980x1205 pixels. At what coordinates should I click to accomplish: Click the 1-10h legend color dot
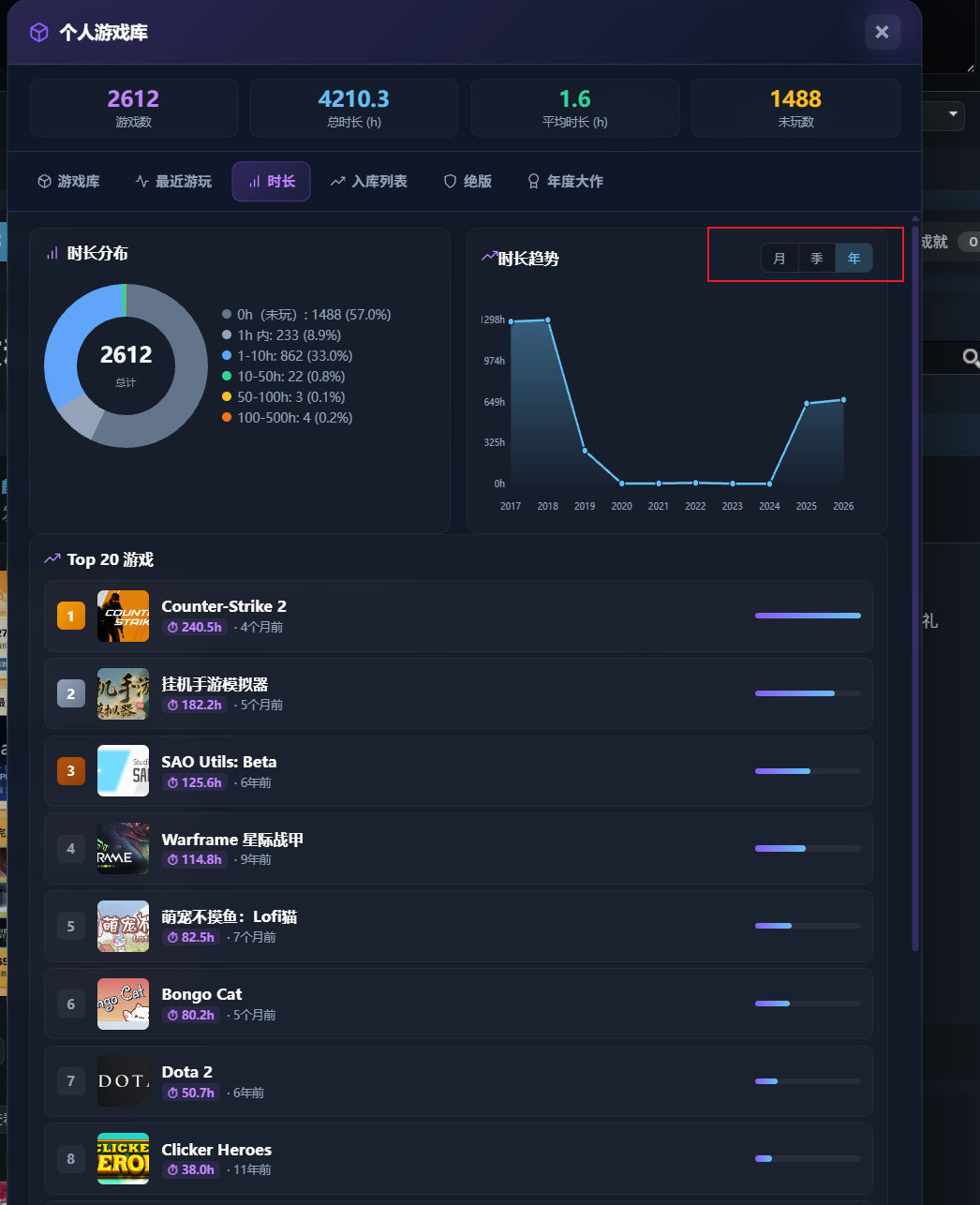pos(227,356)
